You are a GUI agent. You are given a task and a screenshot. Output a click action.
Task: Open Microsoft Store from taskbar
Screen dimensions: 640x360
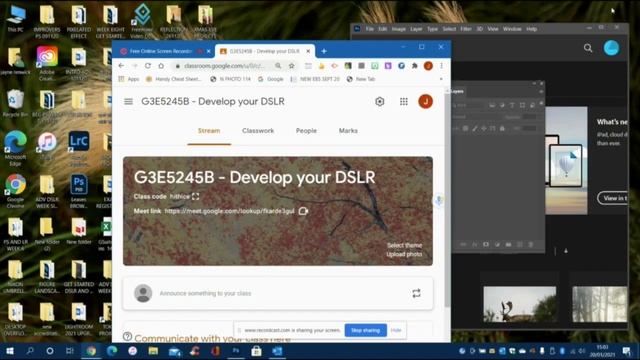click(256, 351)
